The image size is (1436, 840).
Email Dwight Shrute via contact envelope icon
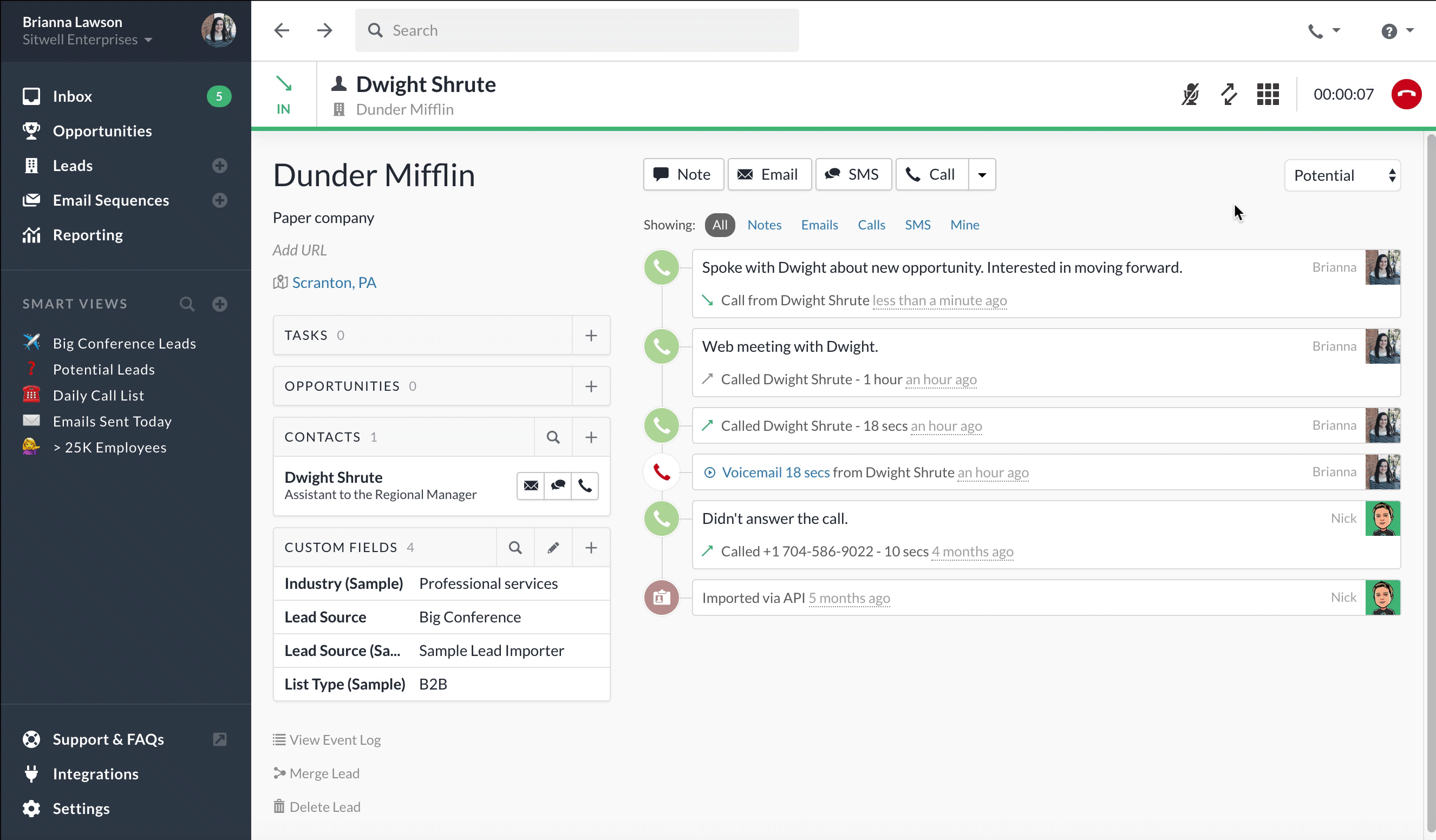531,485
